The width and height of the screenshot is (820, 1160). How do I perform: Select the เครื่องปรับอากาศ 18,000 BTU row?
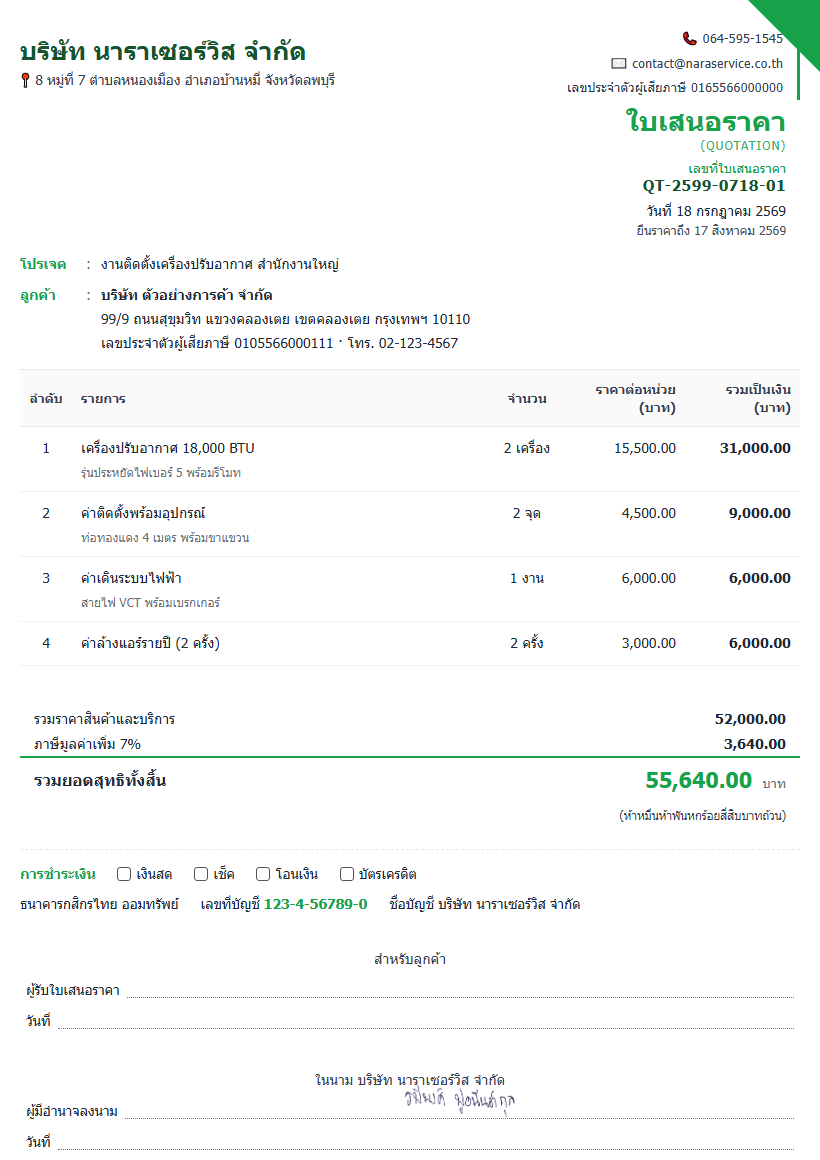(409, 459)
